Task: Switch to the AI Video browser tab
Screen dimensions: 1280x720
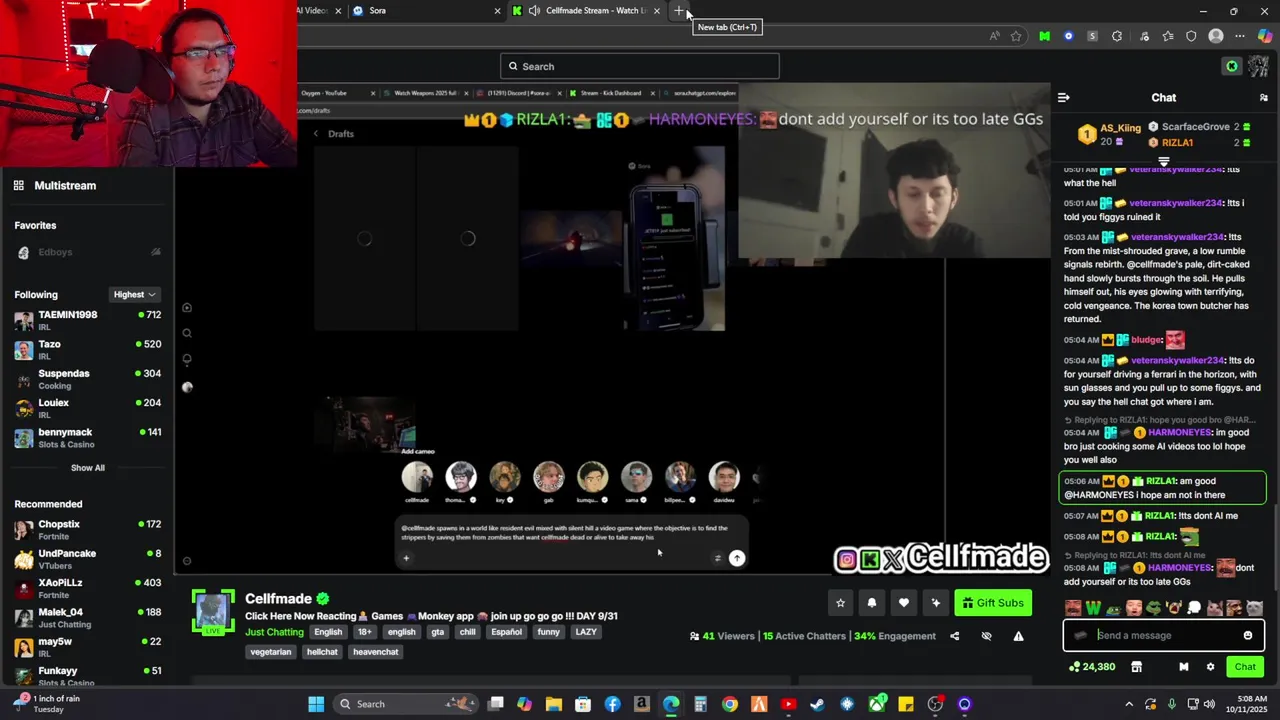Action: [x=320, y=11]
